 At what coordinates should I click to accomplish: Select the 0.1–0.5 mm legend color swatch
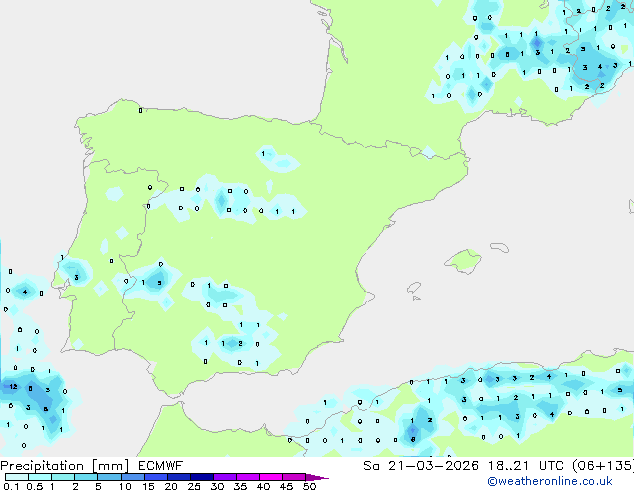[x=17, y=477]
